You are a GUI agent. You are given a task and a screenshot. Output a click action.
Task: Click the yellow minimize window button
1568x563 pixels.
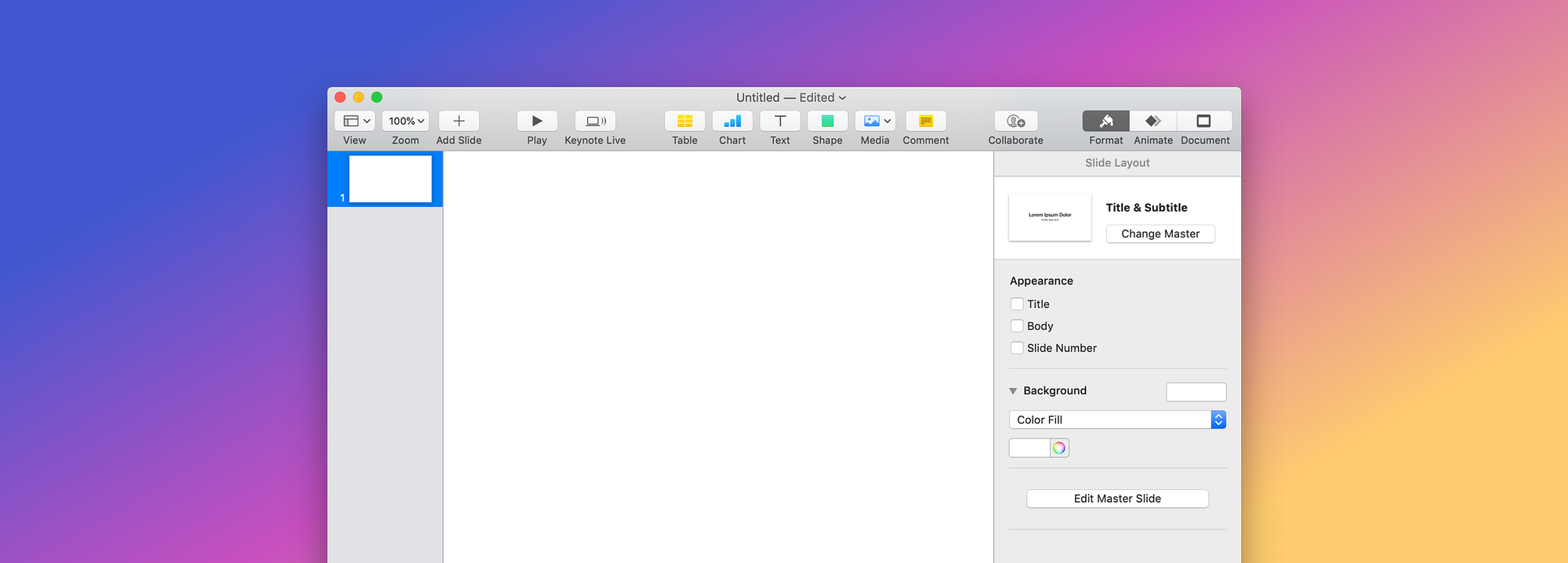pyautogui.click(x=358, y=97)
